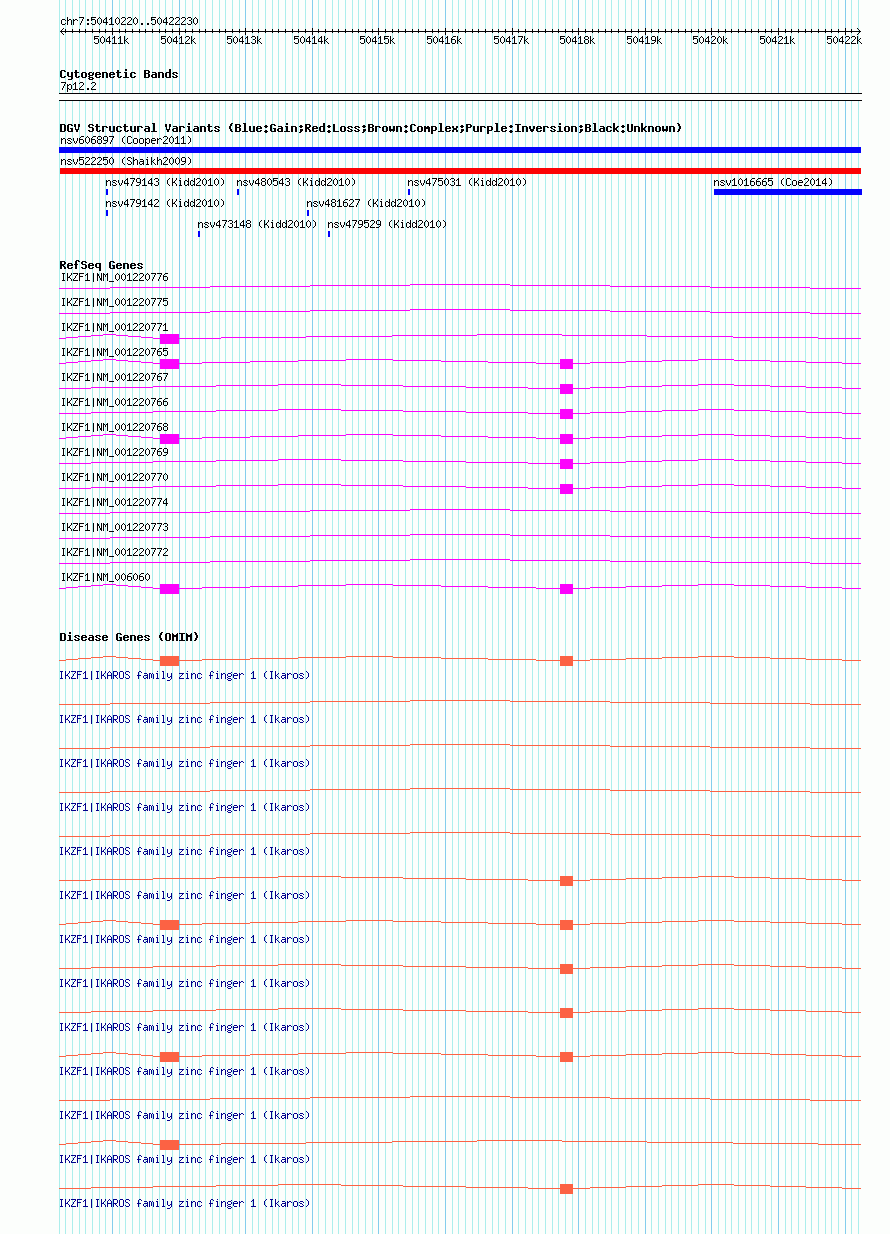Image resolution: width=890 pixels, height=1234 pixels.
Task: Open variant nsv1016665 (Coe2014) label
Action: pyautogui.click(x=772, y=182)
